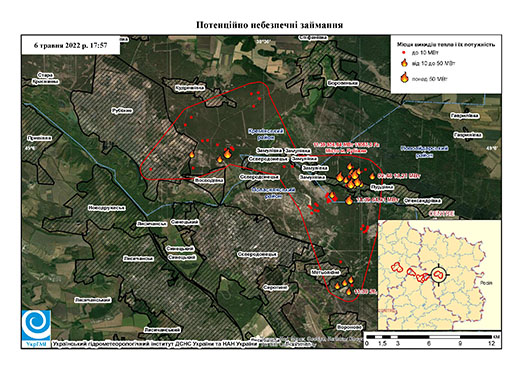The width and height of the screenshot is (520, 368).
Task: Click the 6 mark on the scale bar
Action: tap(429, 344)
